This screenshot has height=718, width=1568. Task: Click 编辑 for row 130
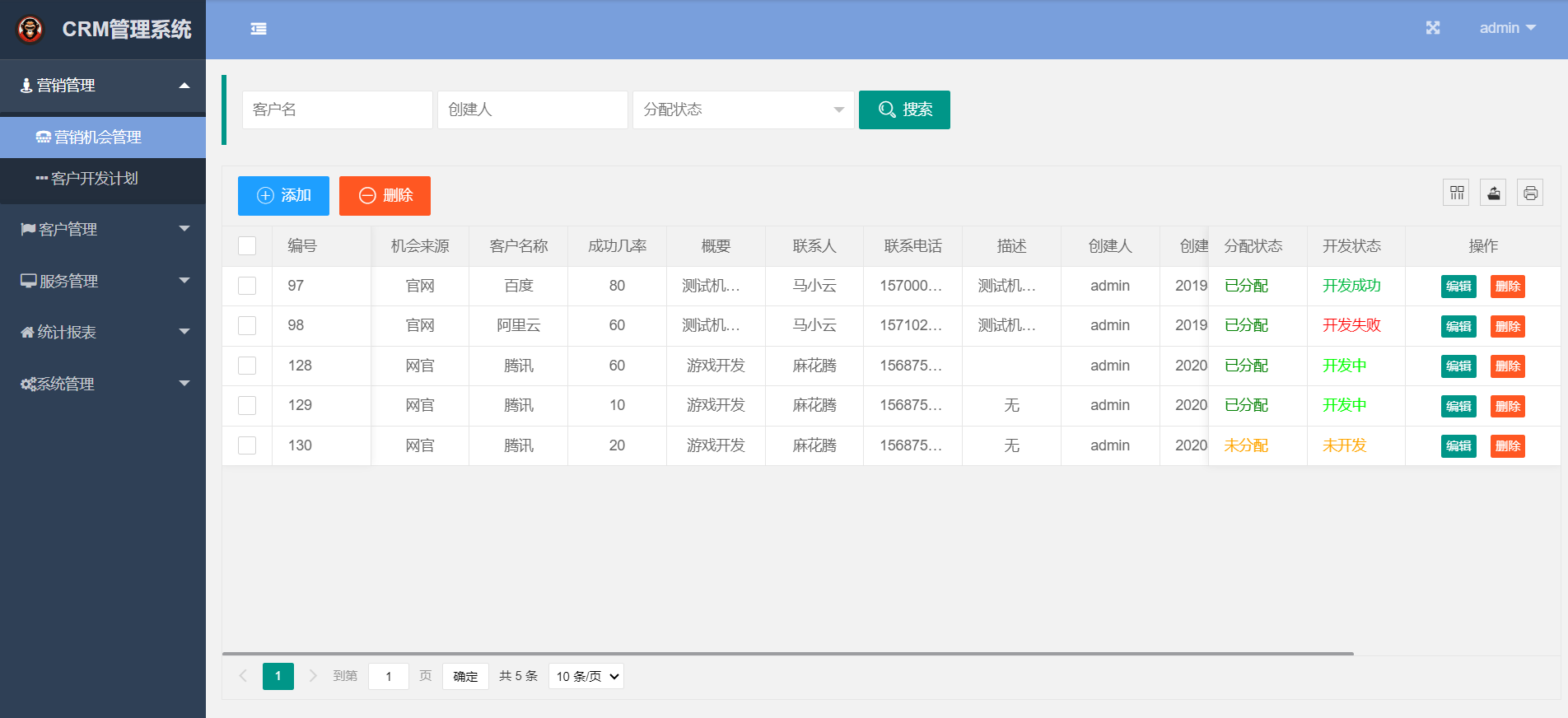pos(1458,446)
